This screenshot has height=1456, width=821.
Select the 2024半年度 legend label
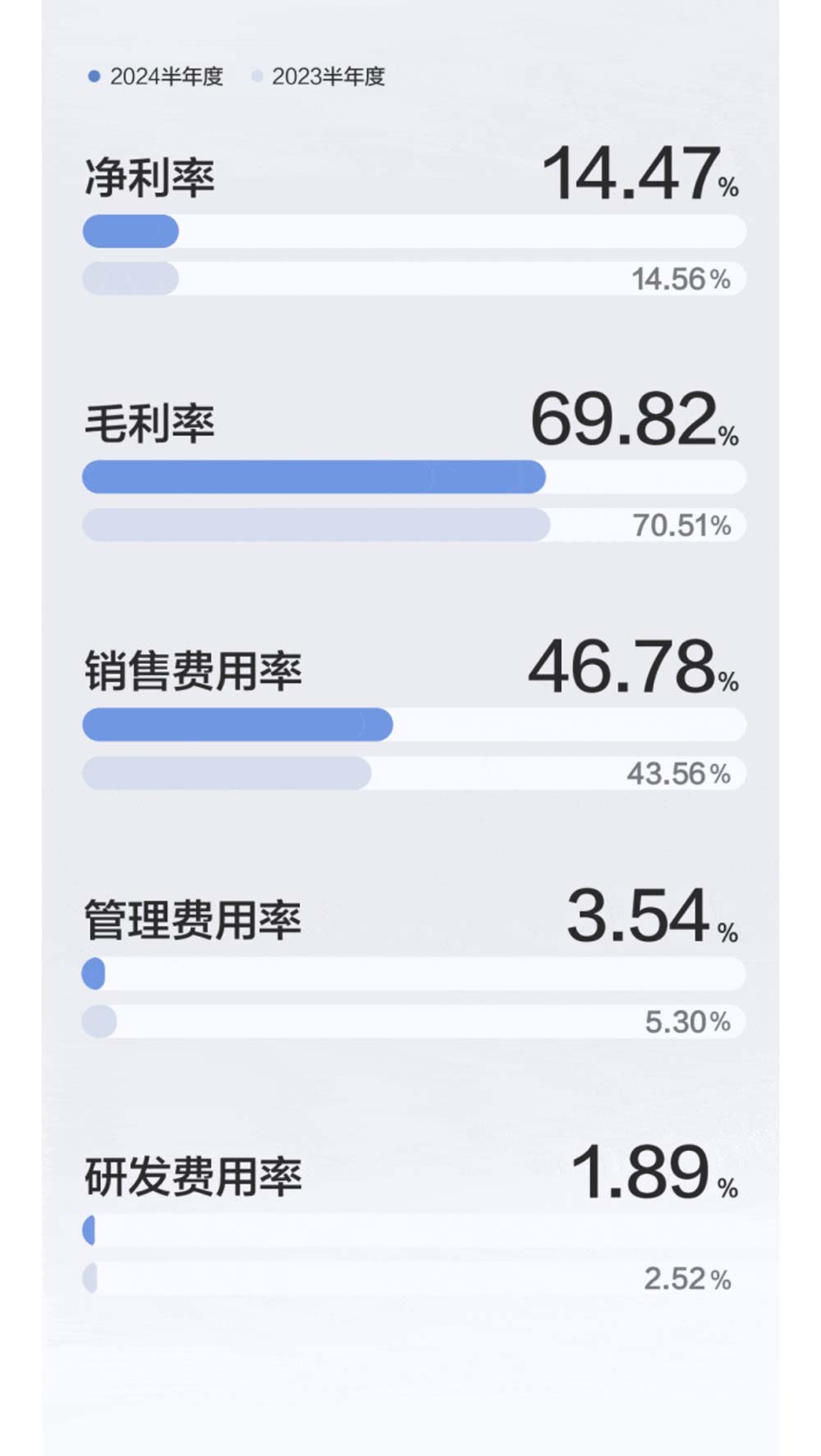click(x=167, y=76)
